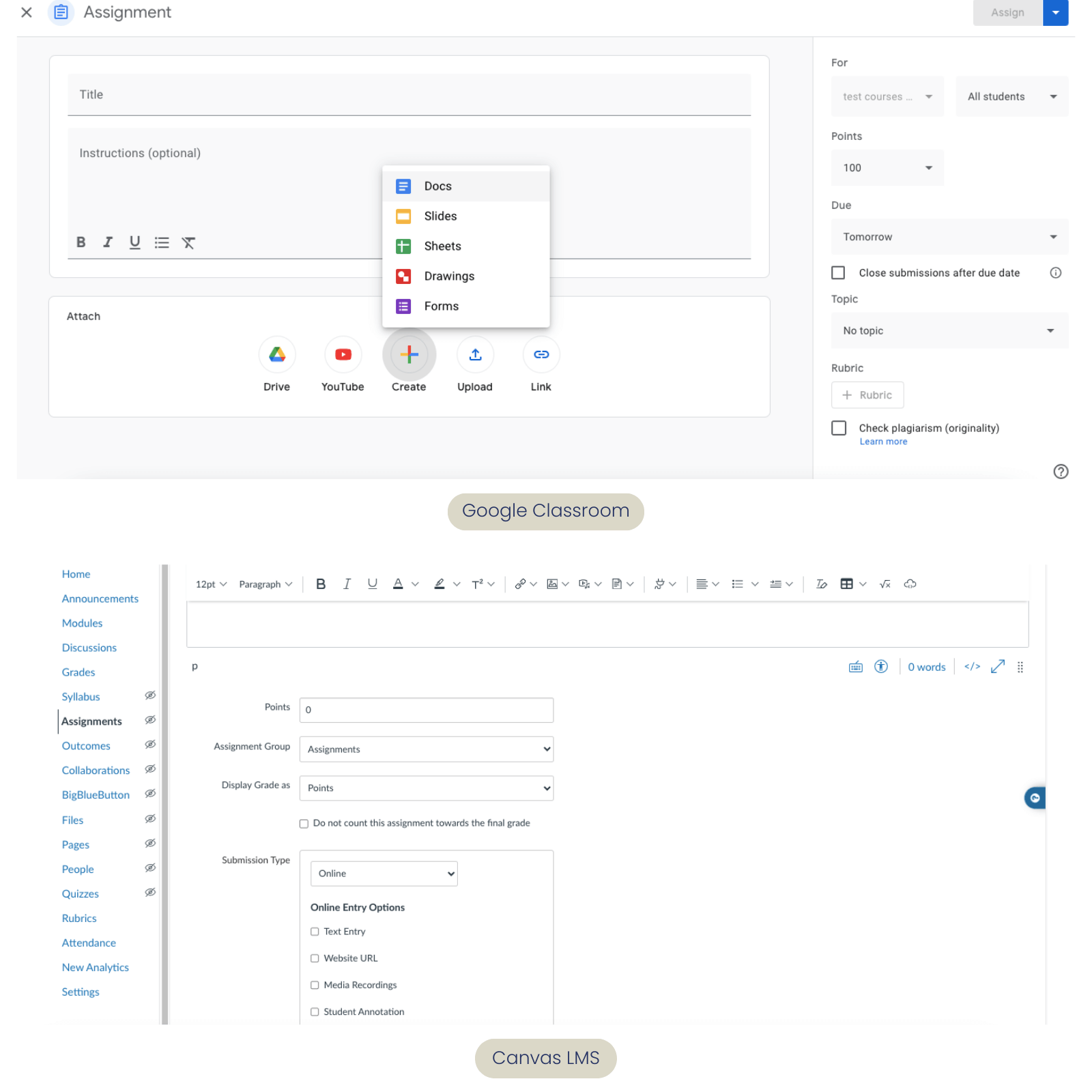Open the Points 100 dropdown
The image size is (1092, 1092).
point(887,168)
